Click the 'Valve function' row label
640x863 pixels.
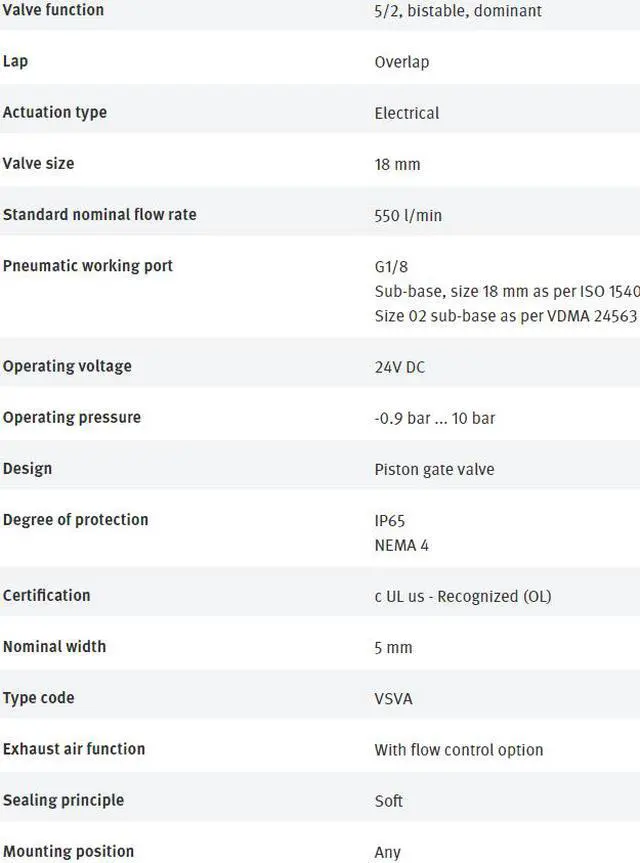53,10
